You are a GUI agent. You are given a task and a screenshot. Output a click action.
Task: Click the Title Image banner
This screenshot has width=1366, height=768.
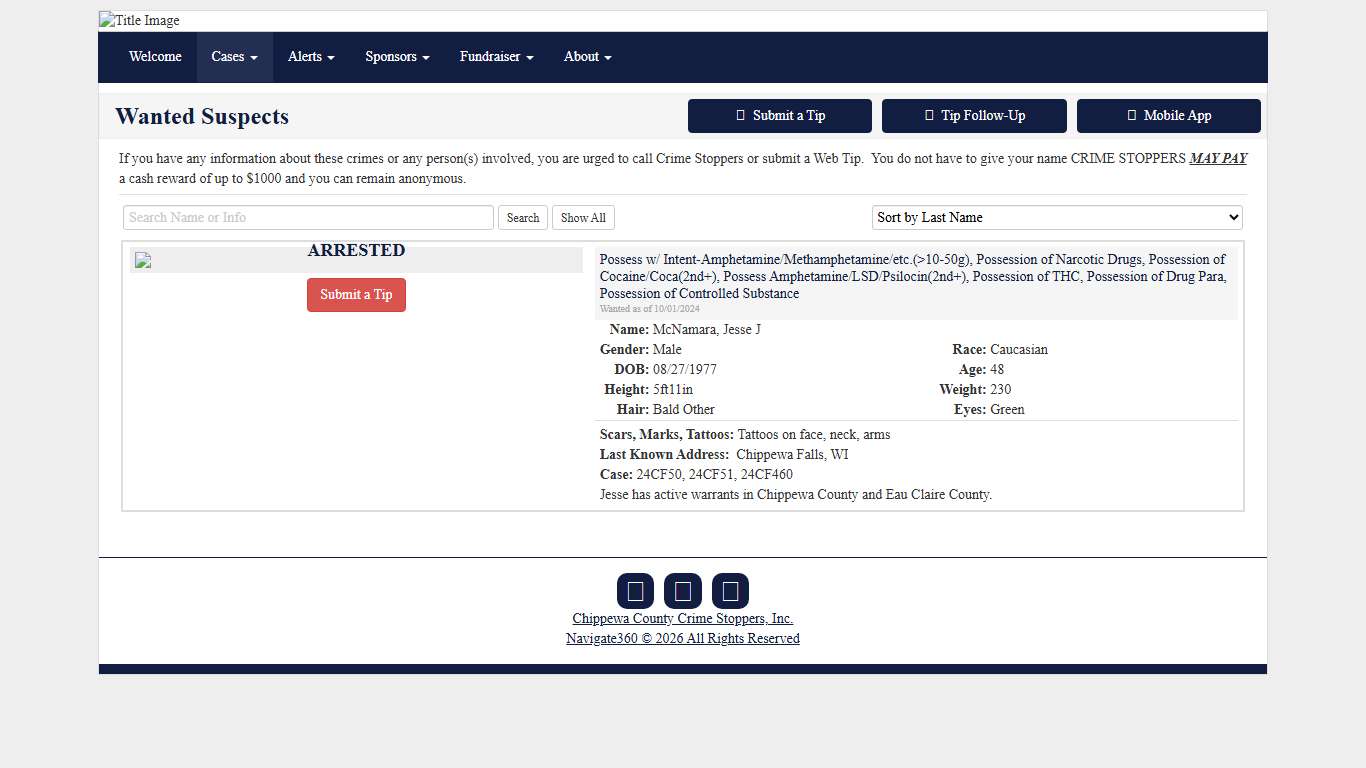pyautogui.click(x=140, y=21)
